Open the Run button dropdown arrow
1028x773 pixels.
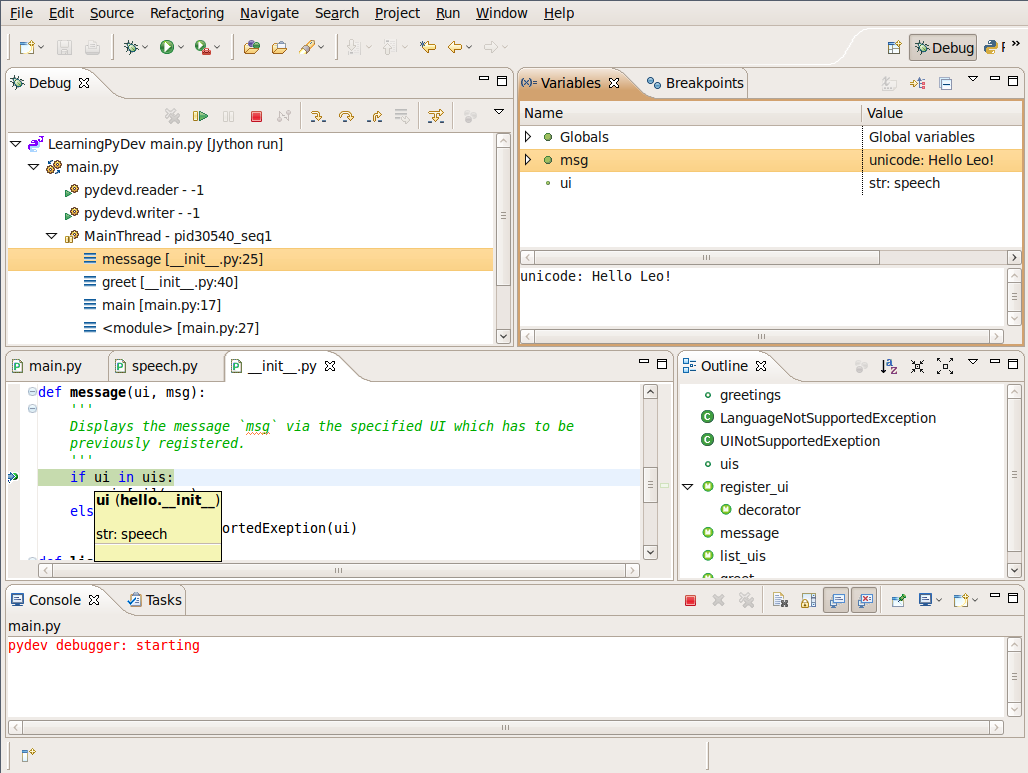pyautogui.click(x=181, y=47)
